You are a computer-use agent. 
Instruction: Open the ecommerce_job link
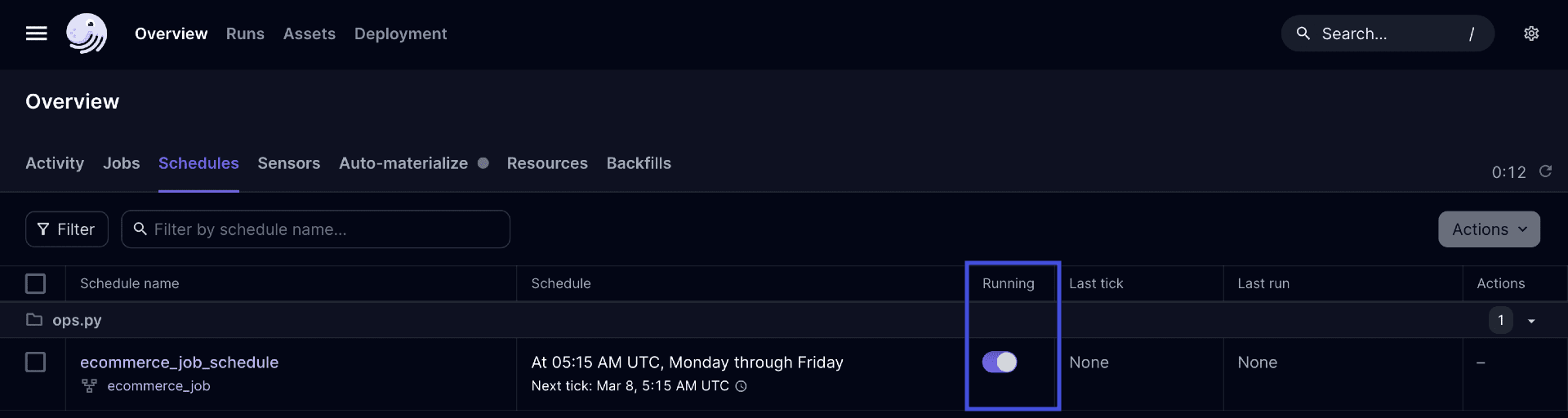158,386
